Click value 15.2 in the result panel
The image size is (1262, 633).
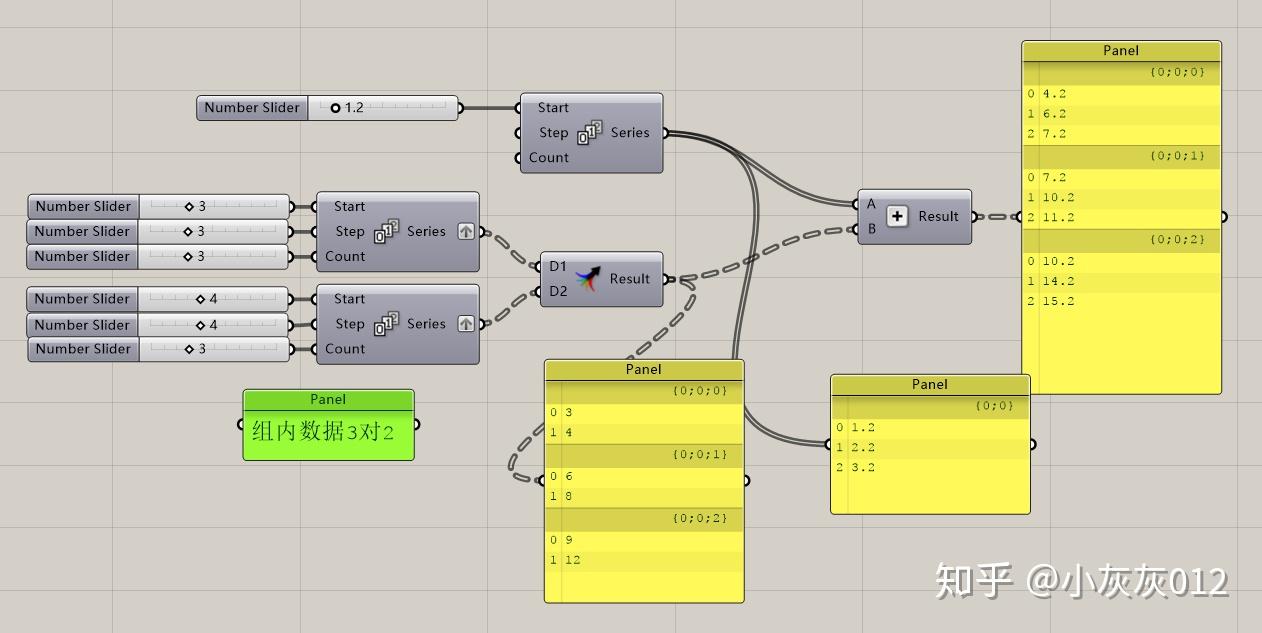(x=1058, y=301)
